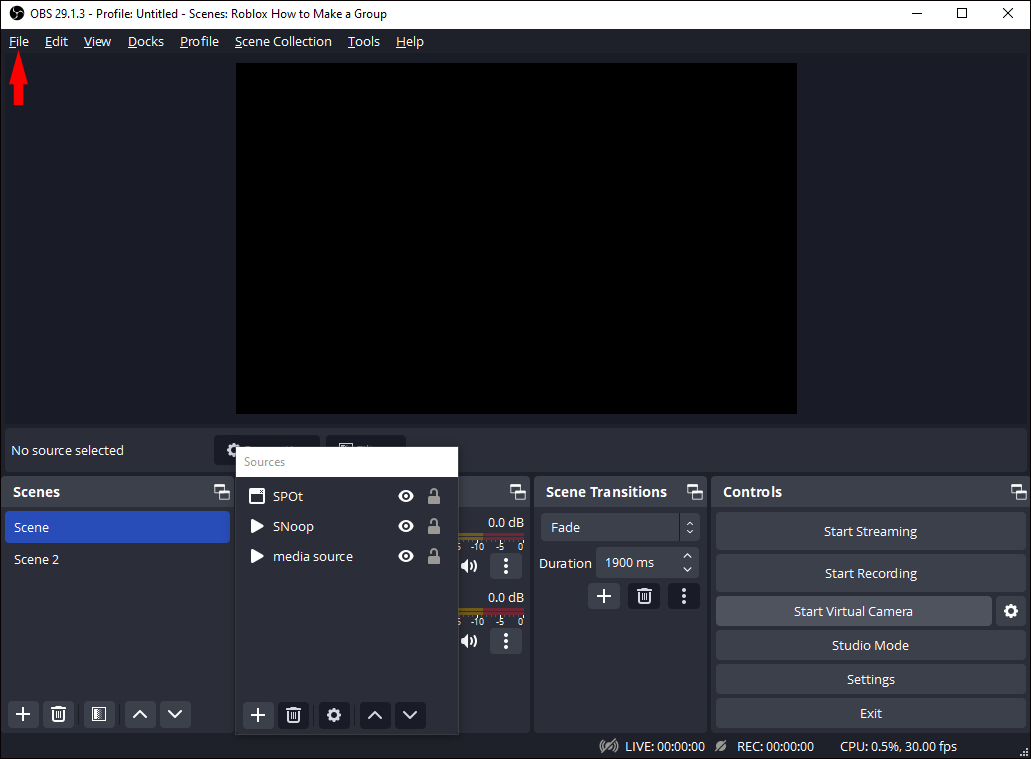Add a configurable scene transition

click(x=603, y=596)
